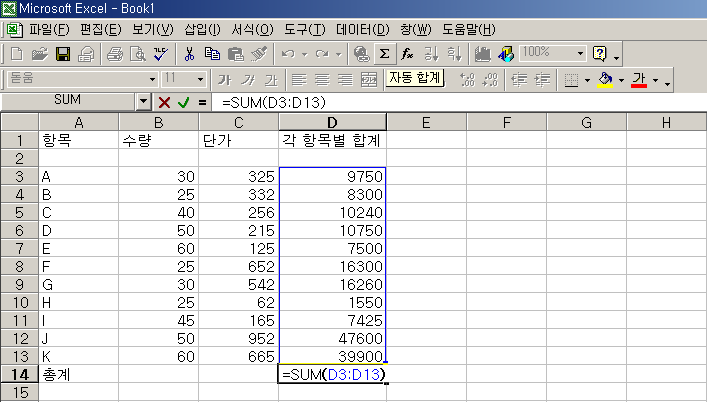Screen dimensions: 707x402
Task: Open undo history dropdown arrow
Action: pyautogui.click(x=304, y=54)
